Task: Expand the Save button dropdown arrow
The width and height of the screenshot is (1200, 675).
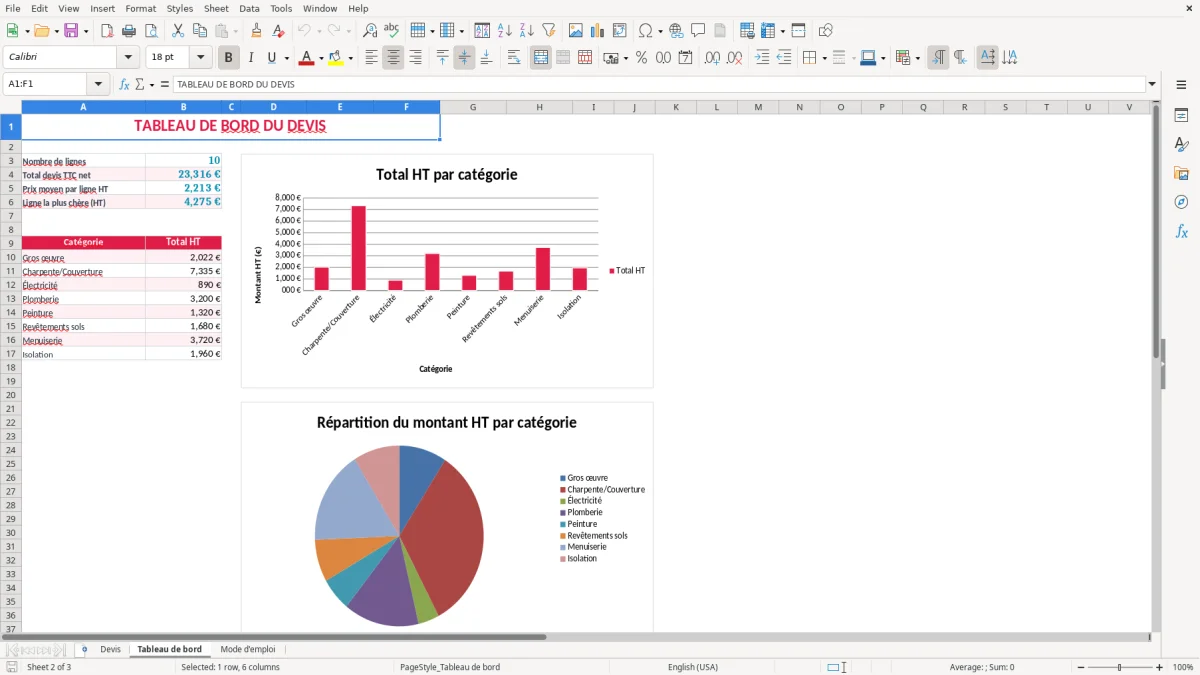Action: click(x=86, y=31)
